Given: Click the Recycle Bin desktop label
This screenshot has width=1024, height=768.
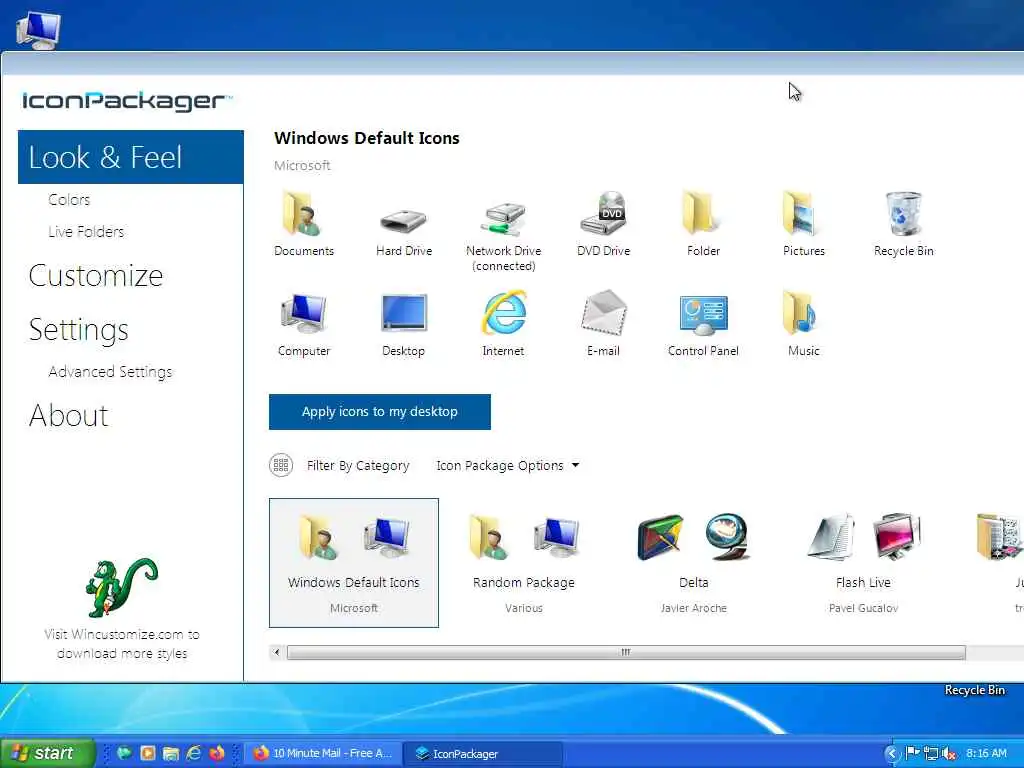Looking at the screenshot, I should (974, 690).
